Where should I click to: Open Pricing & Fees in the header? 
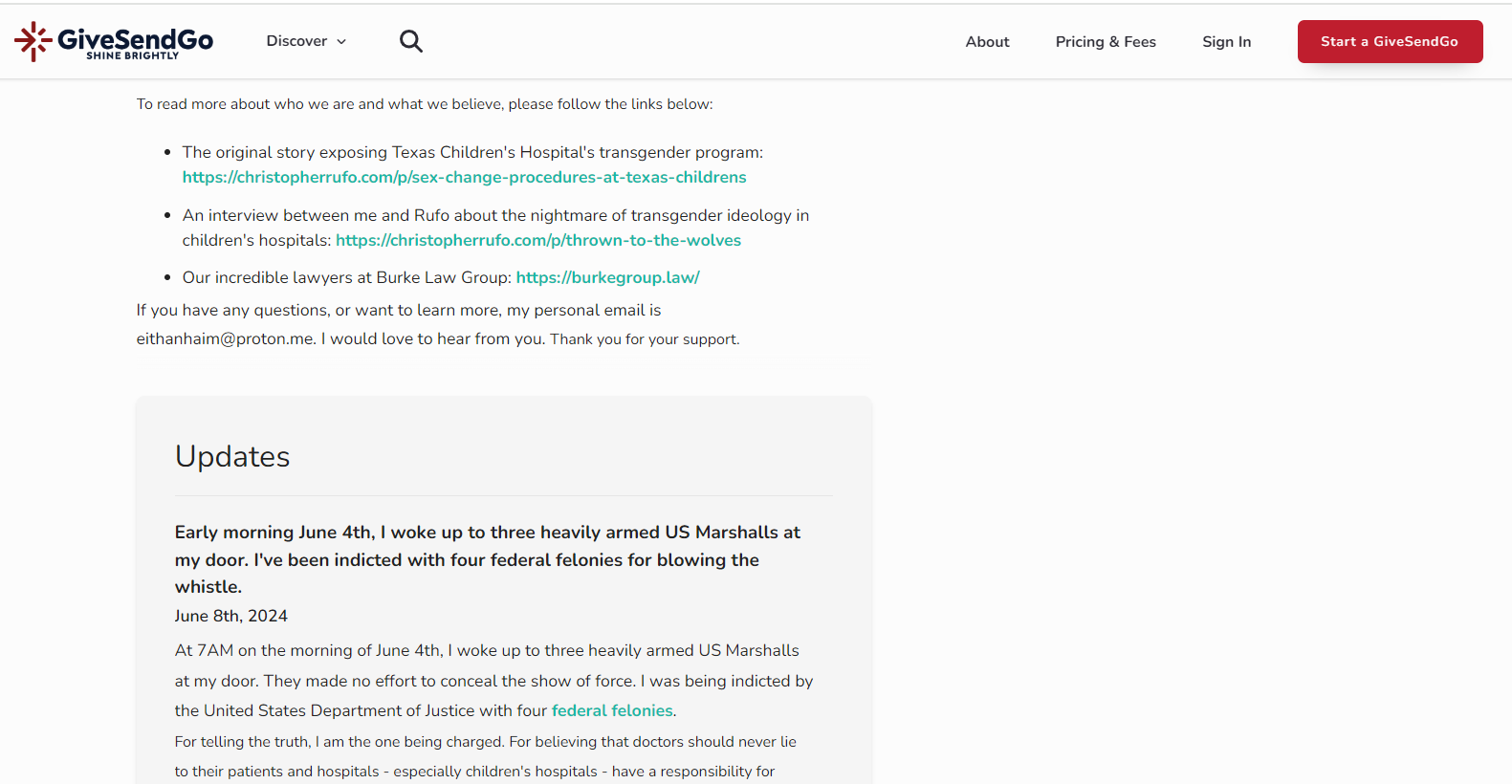(1106, 42)
